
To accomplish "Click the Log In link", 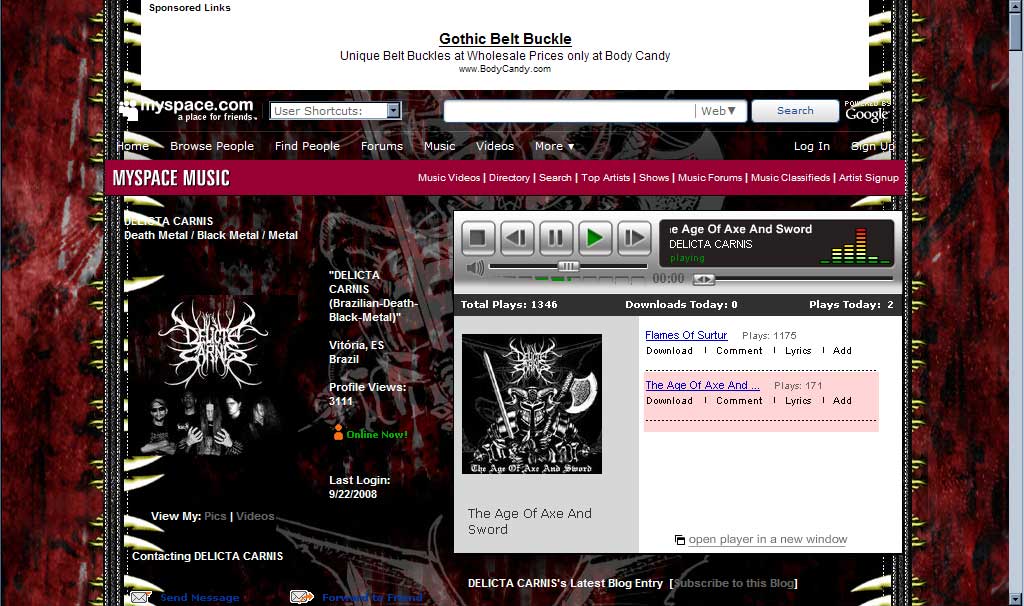I will click(812, 146).
